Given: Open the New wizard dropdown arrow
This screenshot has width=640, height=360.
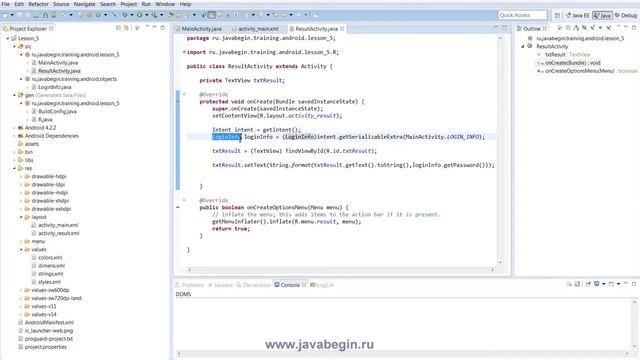Looking at the screenshot, I should point(12,15).
